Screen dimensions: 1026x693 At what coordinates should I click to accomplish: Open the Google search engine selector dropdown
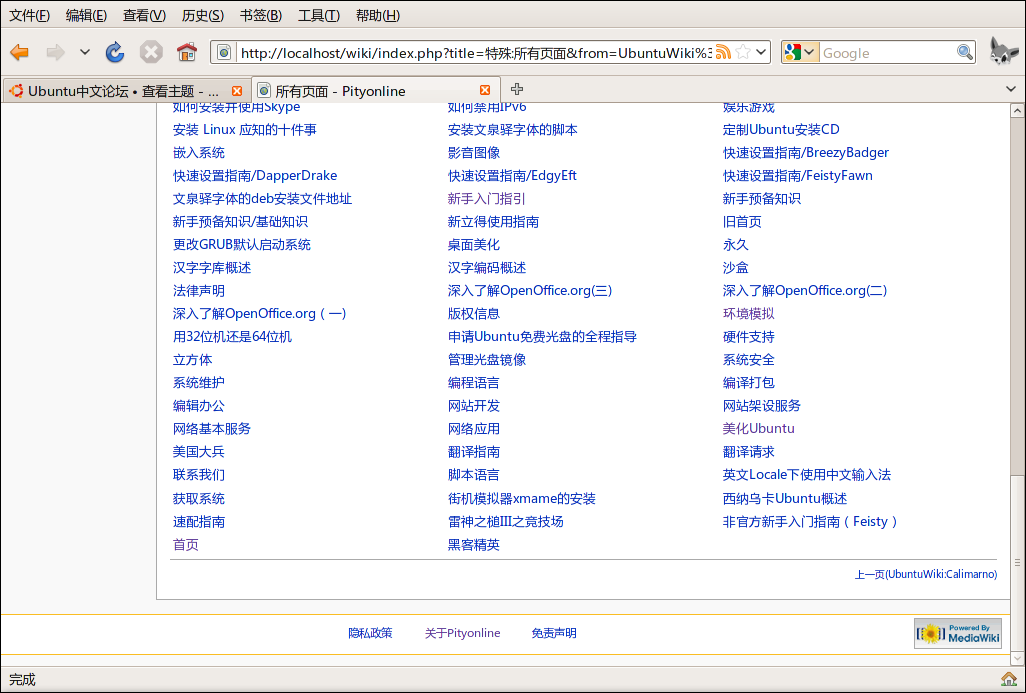pos(800,52)
